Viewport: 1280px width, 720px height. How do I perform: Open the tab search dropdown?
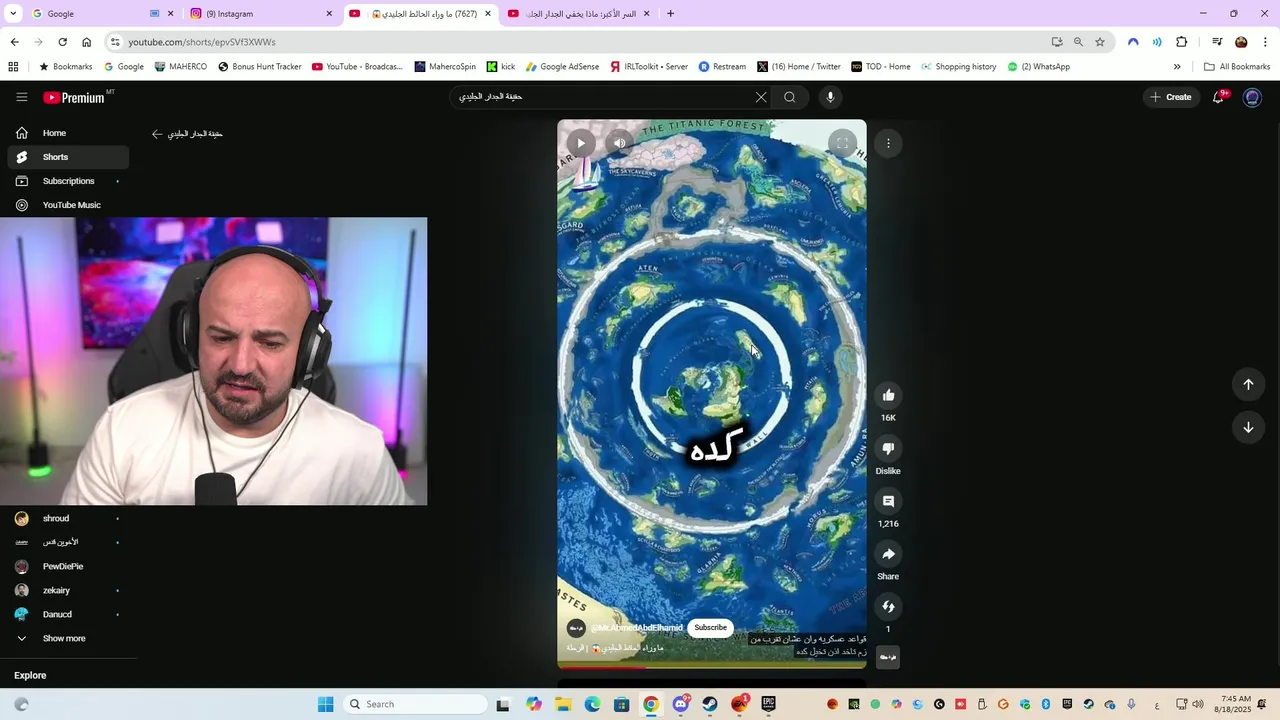tap(13, 14)
